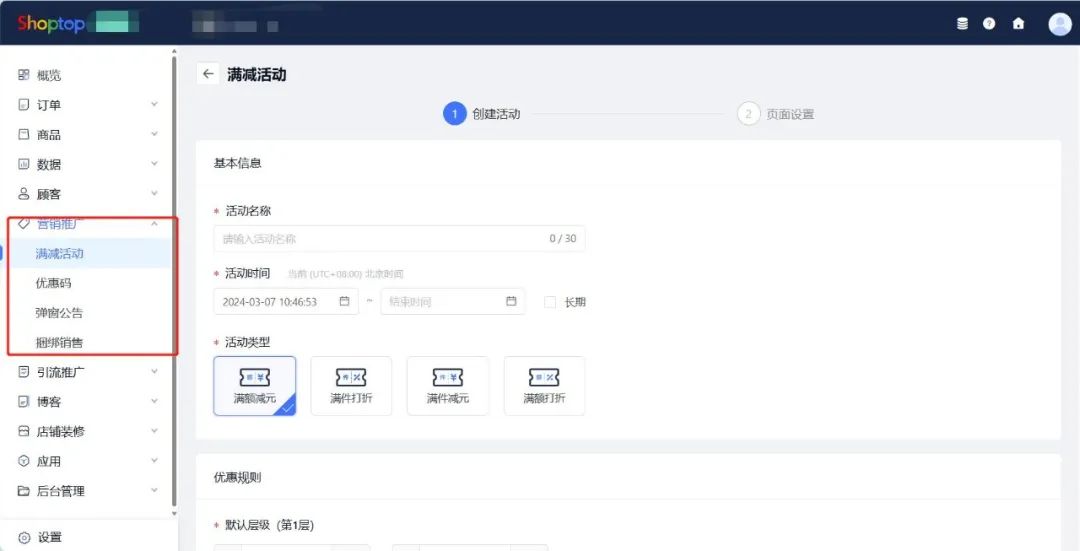Click the 订单 menu label
The width and height of the screenshot is (1080, 551).
tap(48, 105)
